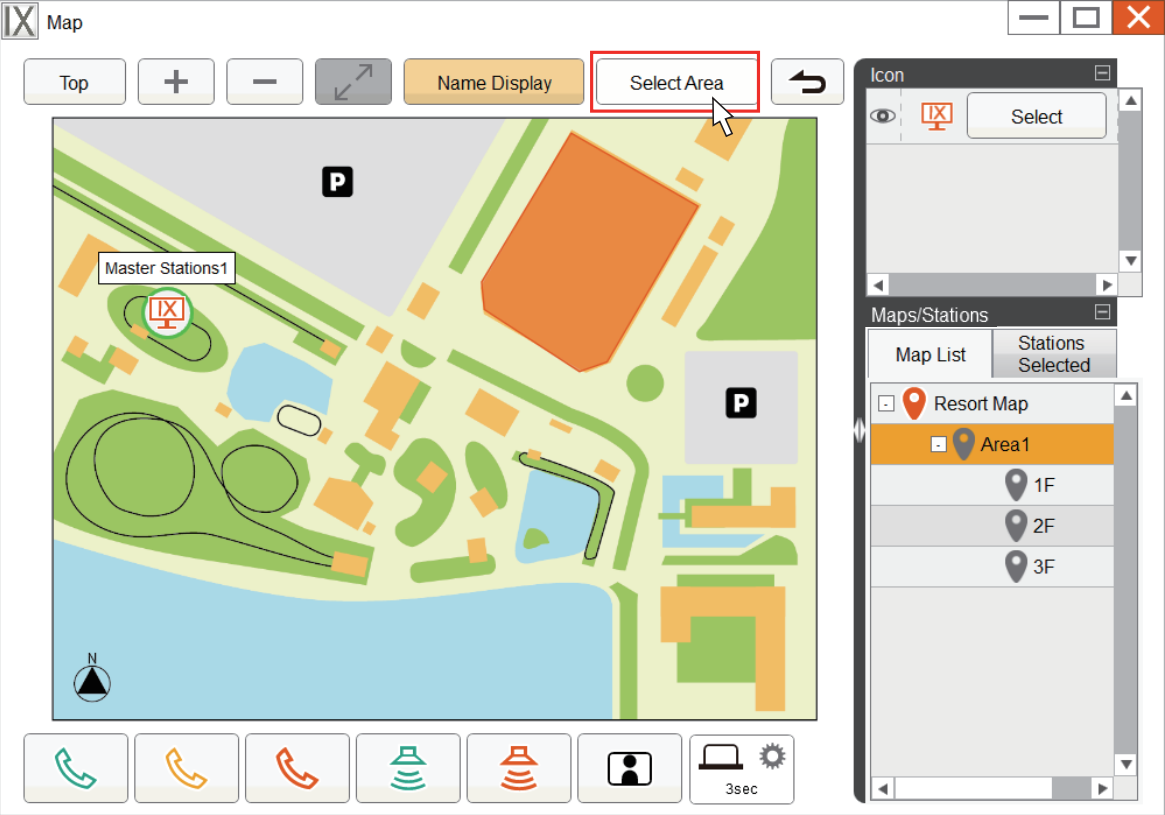Zoom in the map with plus button
The width and height of the screenshot is (1165, 815).
click(176, 82)
